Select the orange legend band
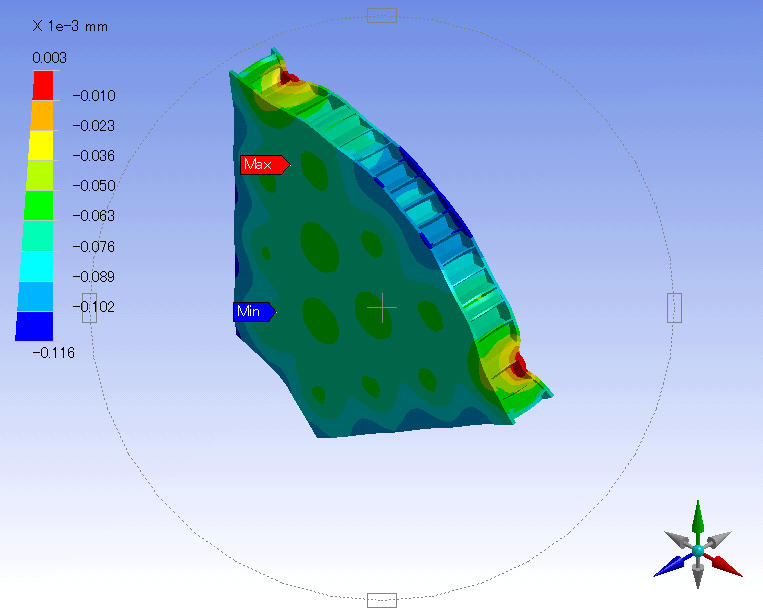 click(x=42, y=115)
